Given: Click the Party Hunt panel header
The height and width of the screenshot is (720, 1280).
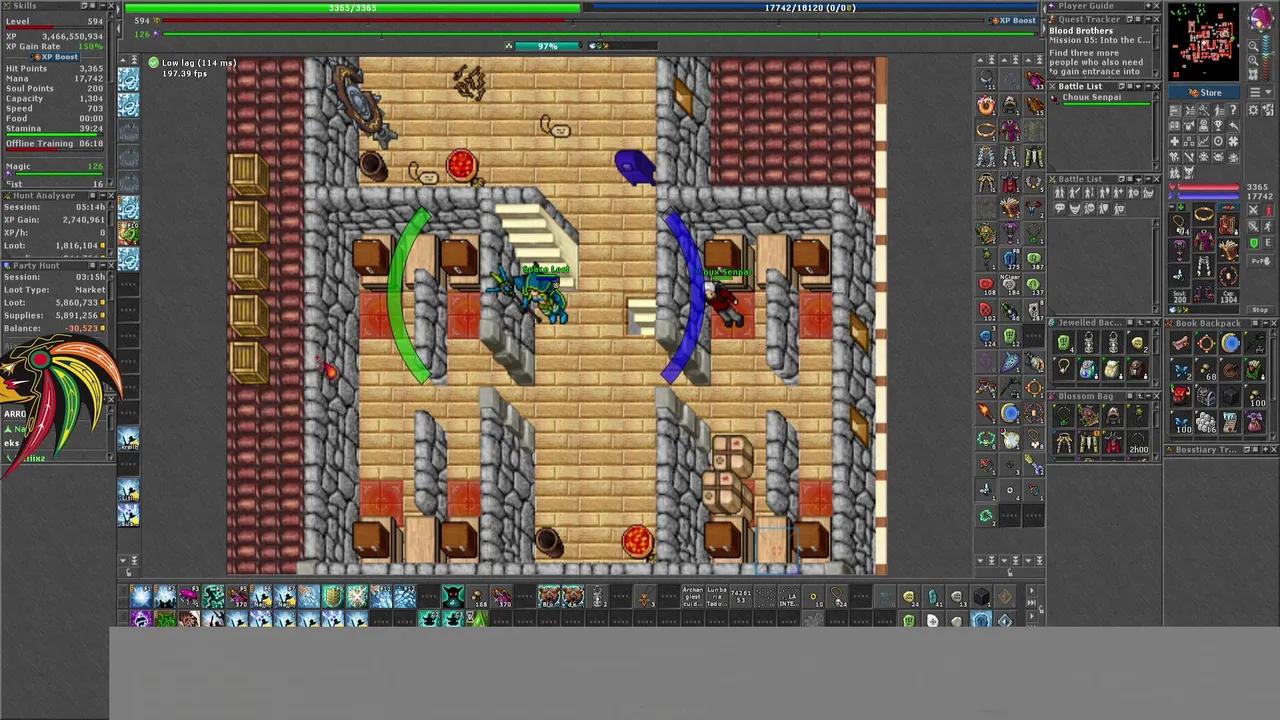Looking at the screenshot, I should point(58,266).
